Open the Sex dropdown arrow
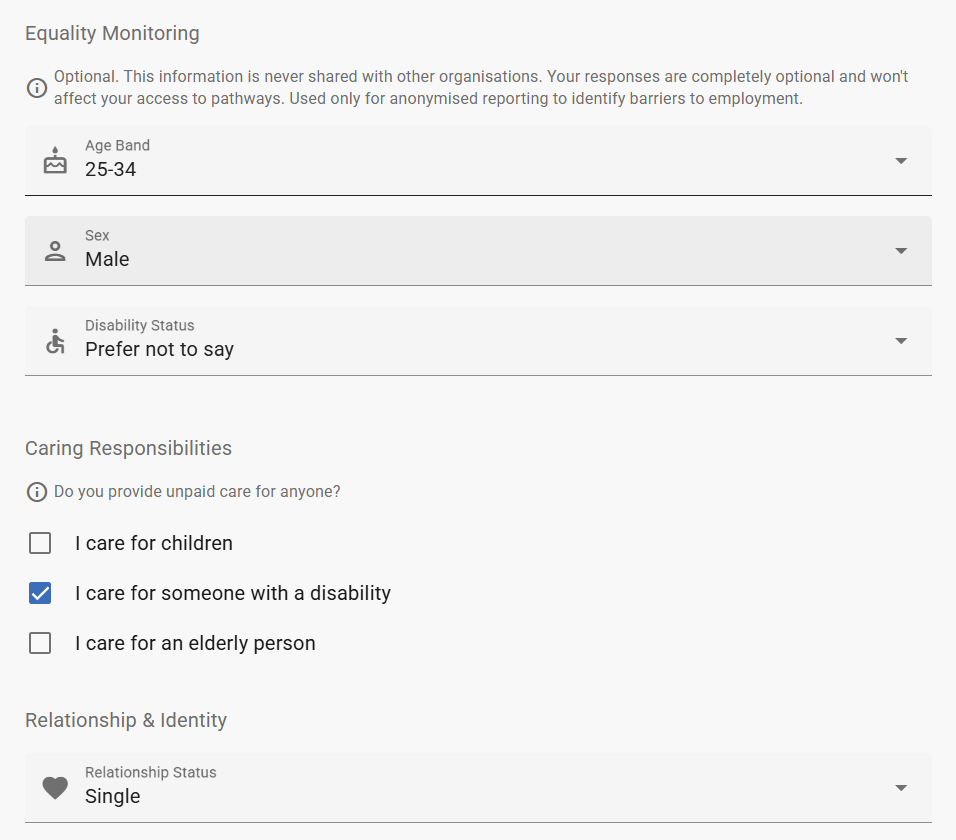956x840 pixels. (x=901, y=251)
